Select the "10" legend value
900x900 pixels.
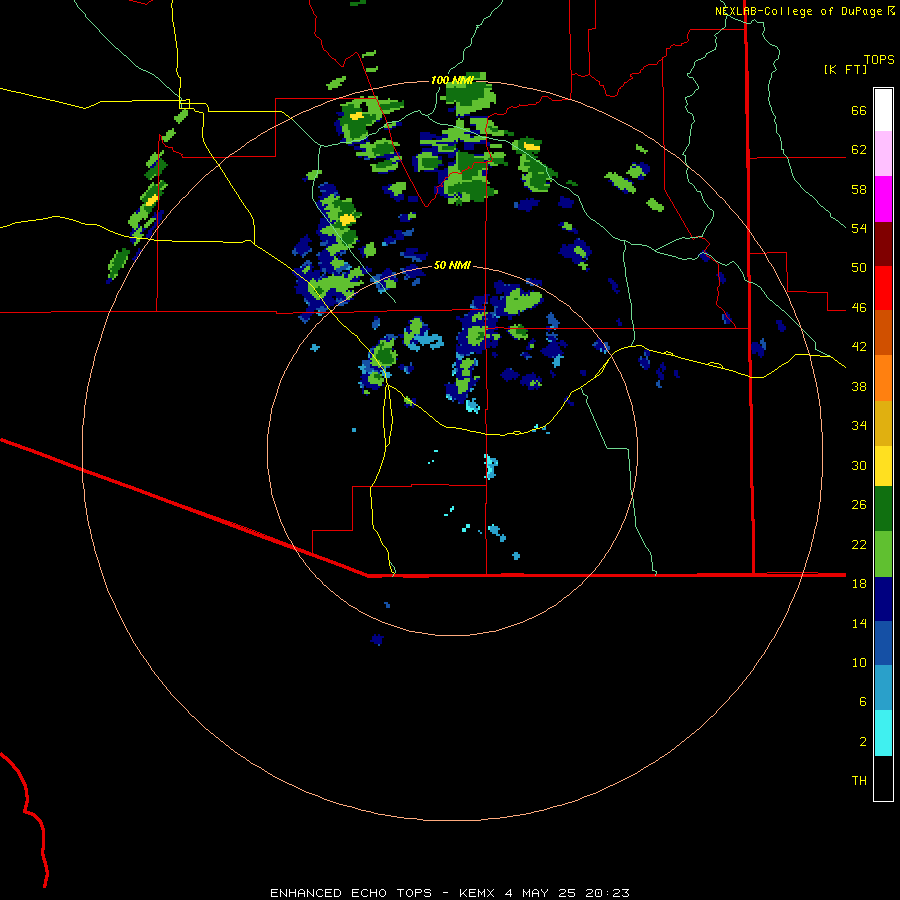859,662
